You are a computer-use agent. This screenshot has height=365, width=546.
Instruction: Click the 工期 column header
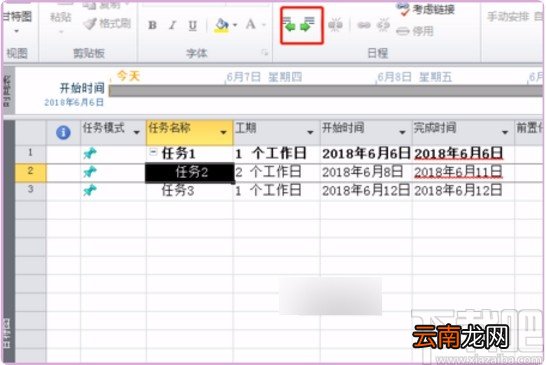276,132
